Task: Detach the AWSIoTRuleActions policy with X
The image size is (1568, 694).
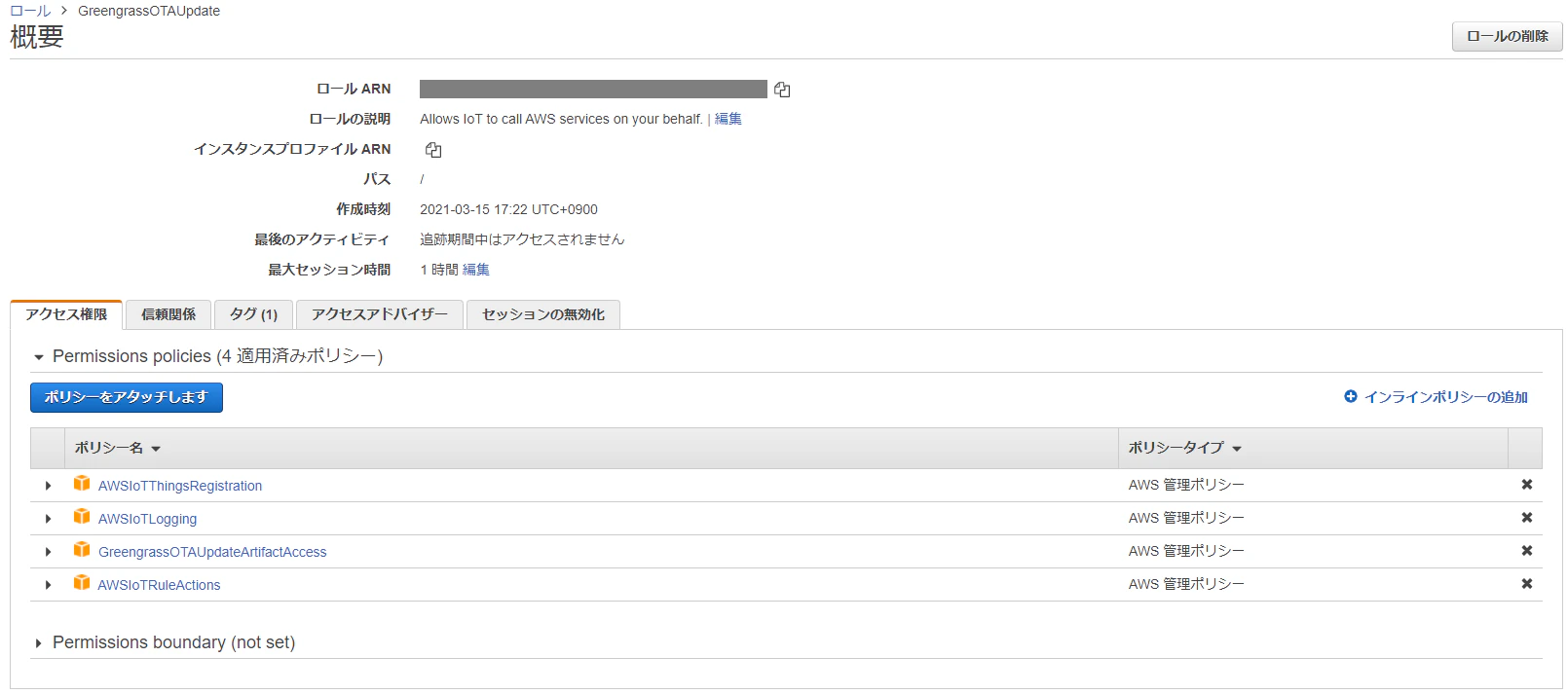Action: click(x=1527, y=584)
